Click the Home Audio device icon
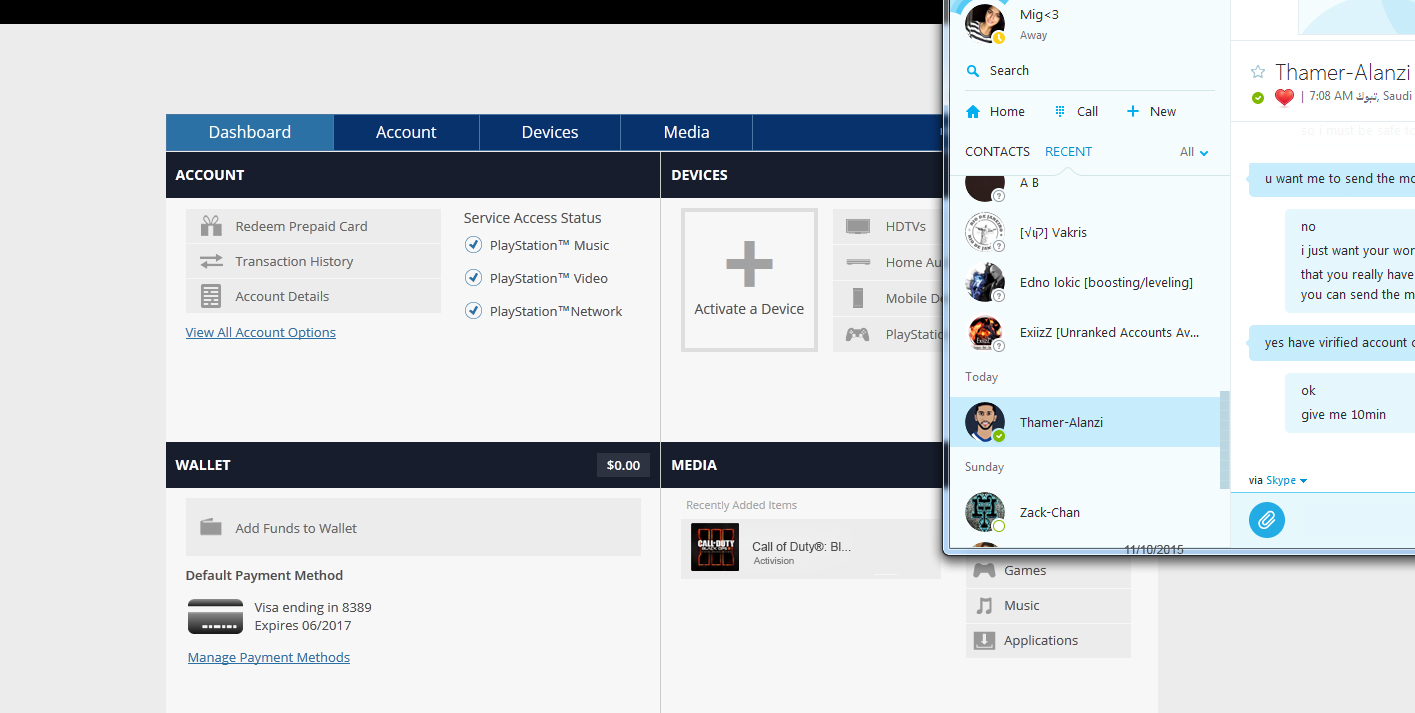 [x=858, y=262]
